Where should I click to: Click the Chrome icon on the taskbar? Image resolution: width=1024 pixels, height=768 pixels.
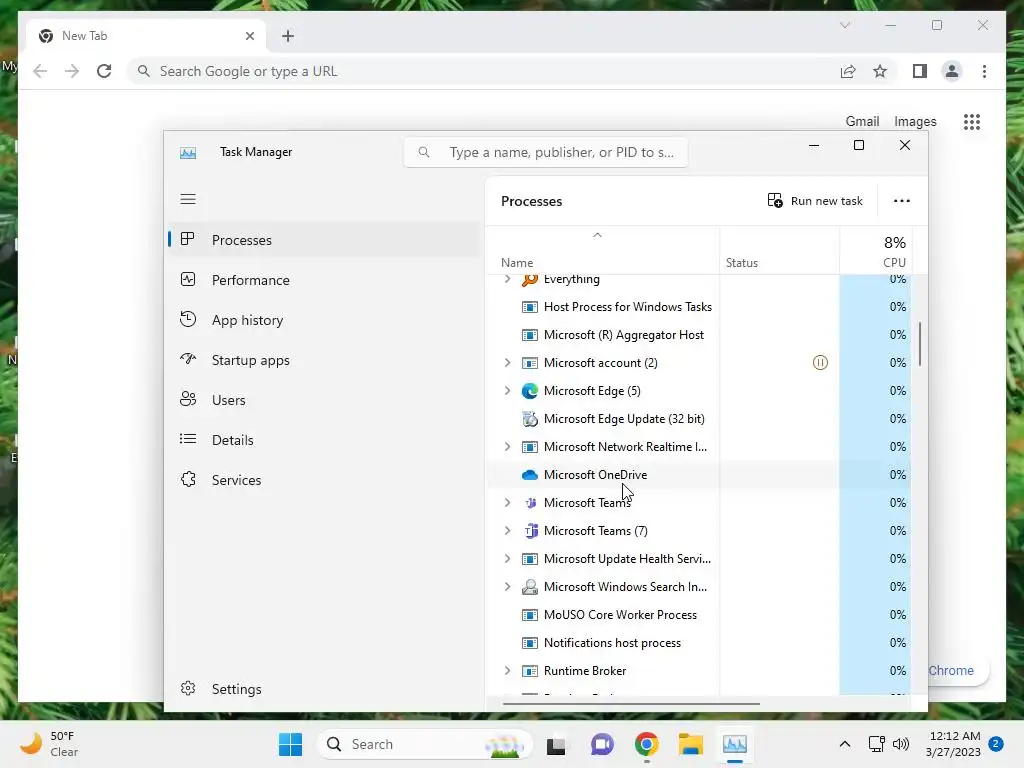pos(646,744)
